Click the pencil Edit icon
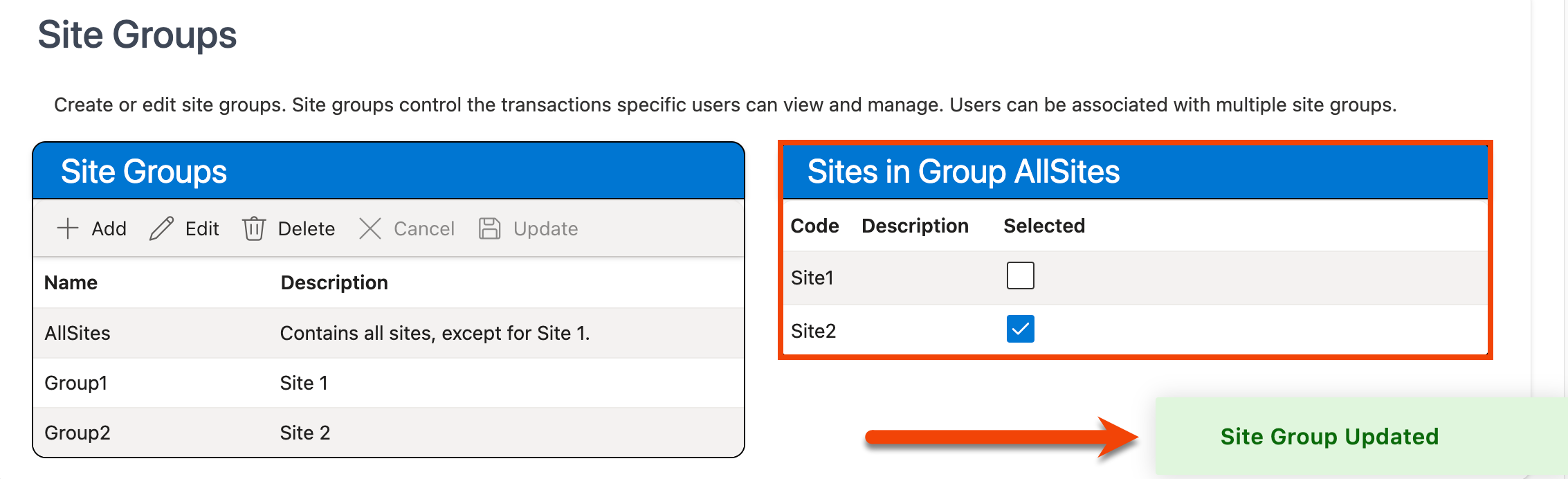This screenshot has width=1568, height=479. (x=161, y=228)
